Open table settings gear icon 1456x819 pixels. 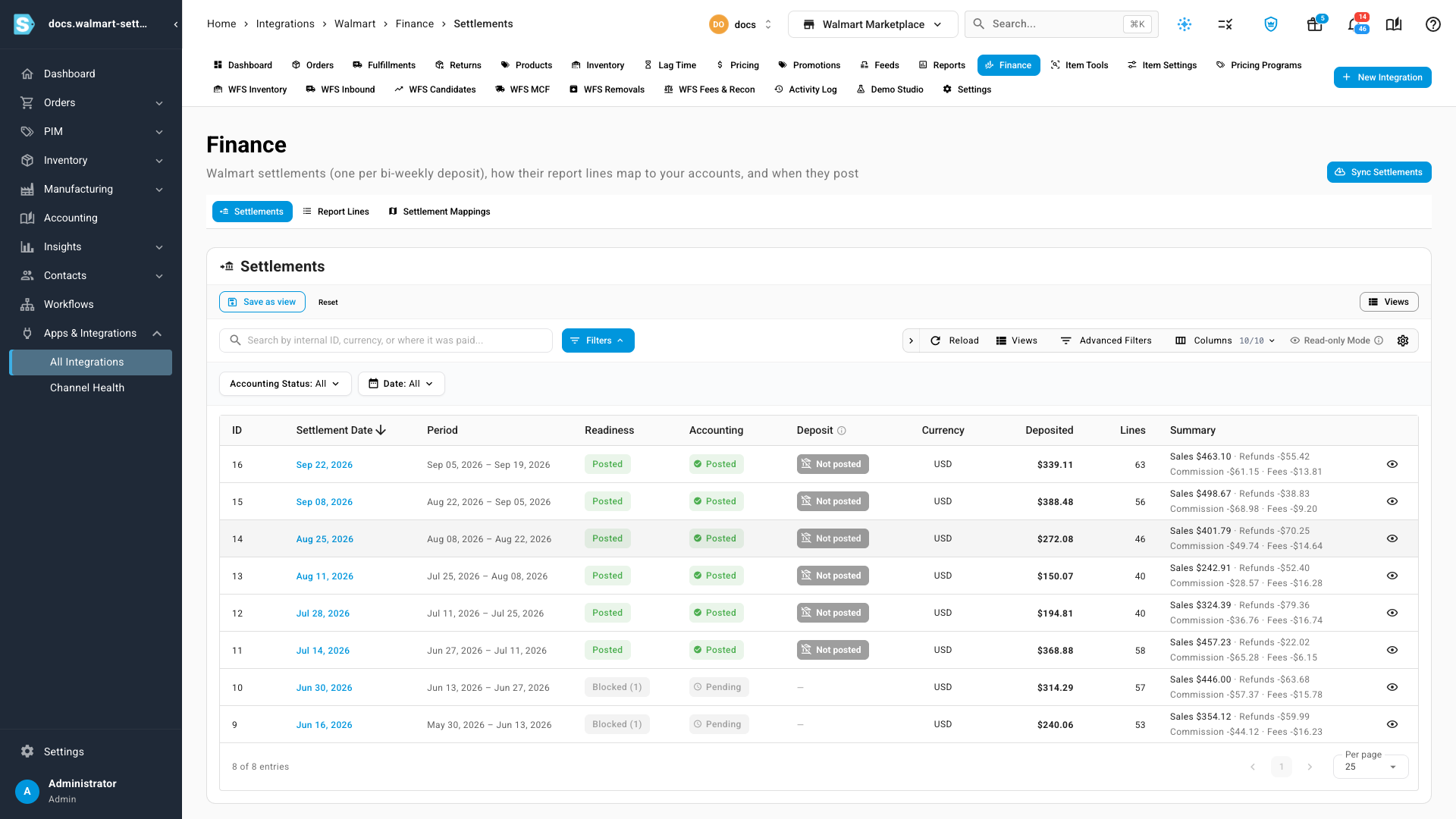pyautogui.click(x=1403, y=340)
